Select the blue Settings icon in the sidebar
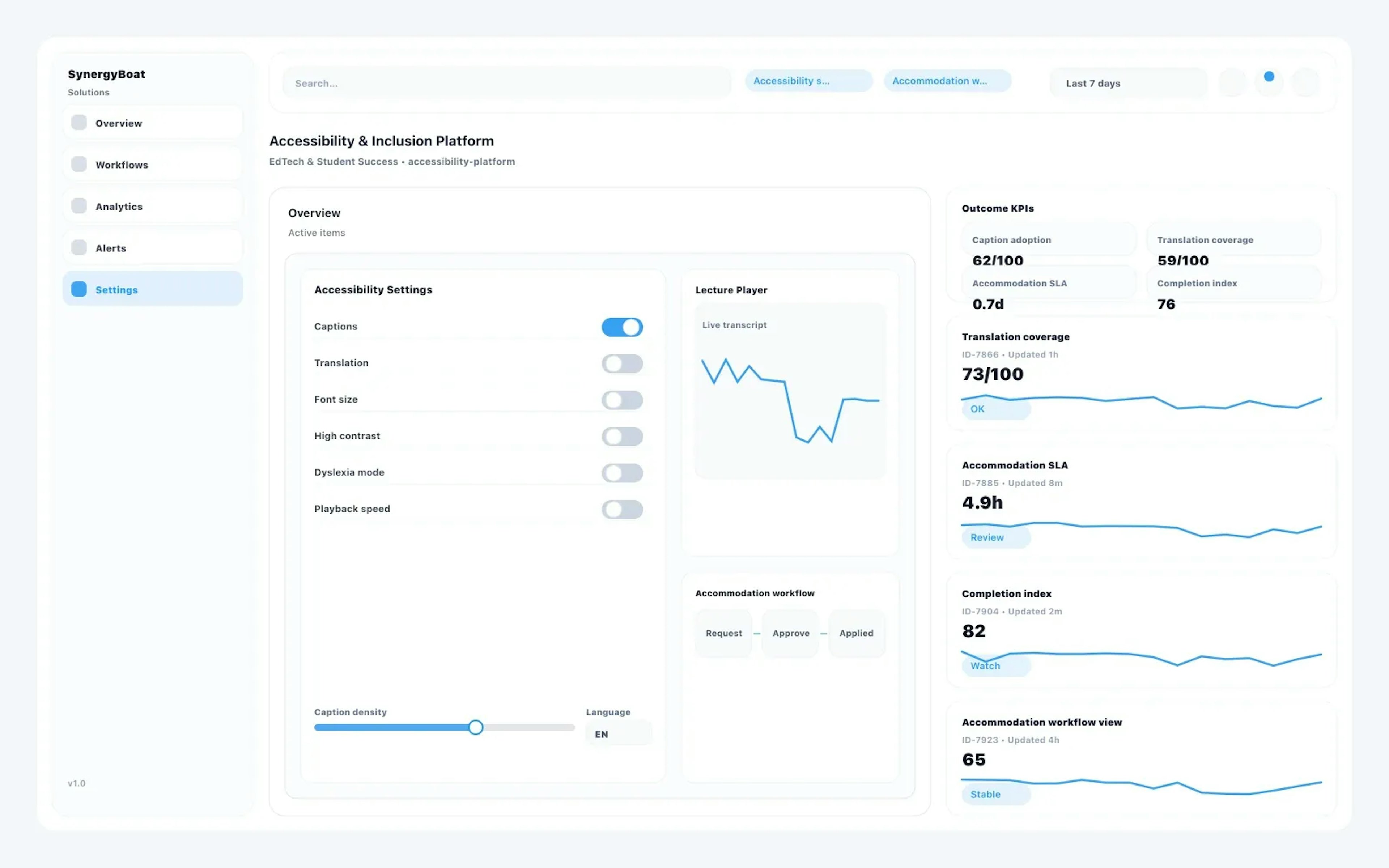Screen dimensions: 1389x868 tap(78, 289)
